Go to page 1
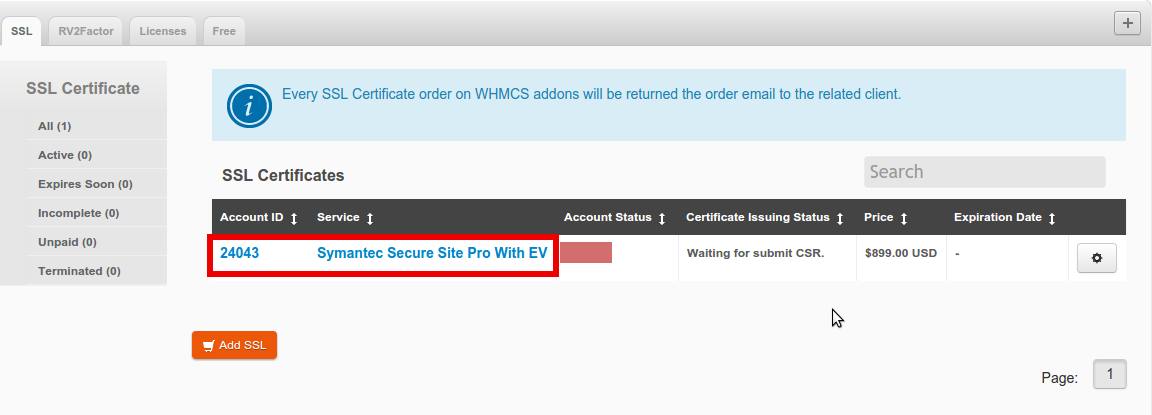The height and width of the screenshot is (415, 1152). click(1110, 375)
